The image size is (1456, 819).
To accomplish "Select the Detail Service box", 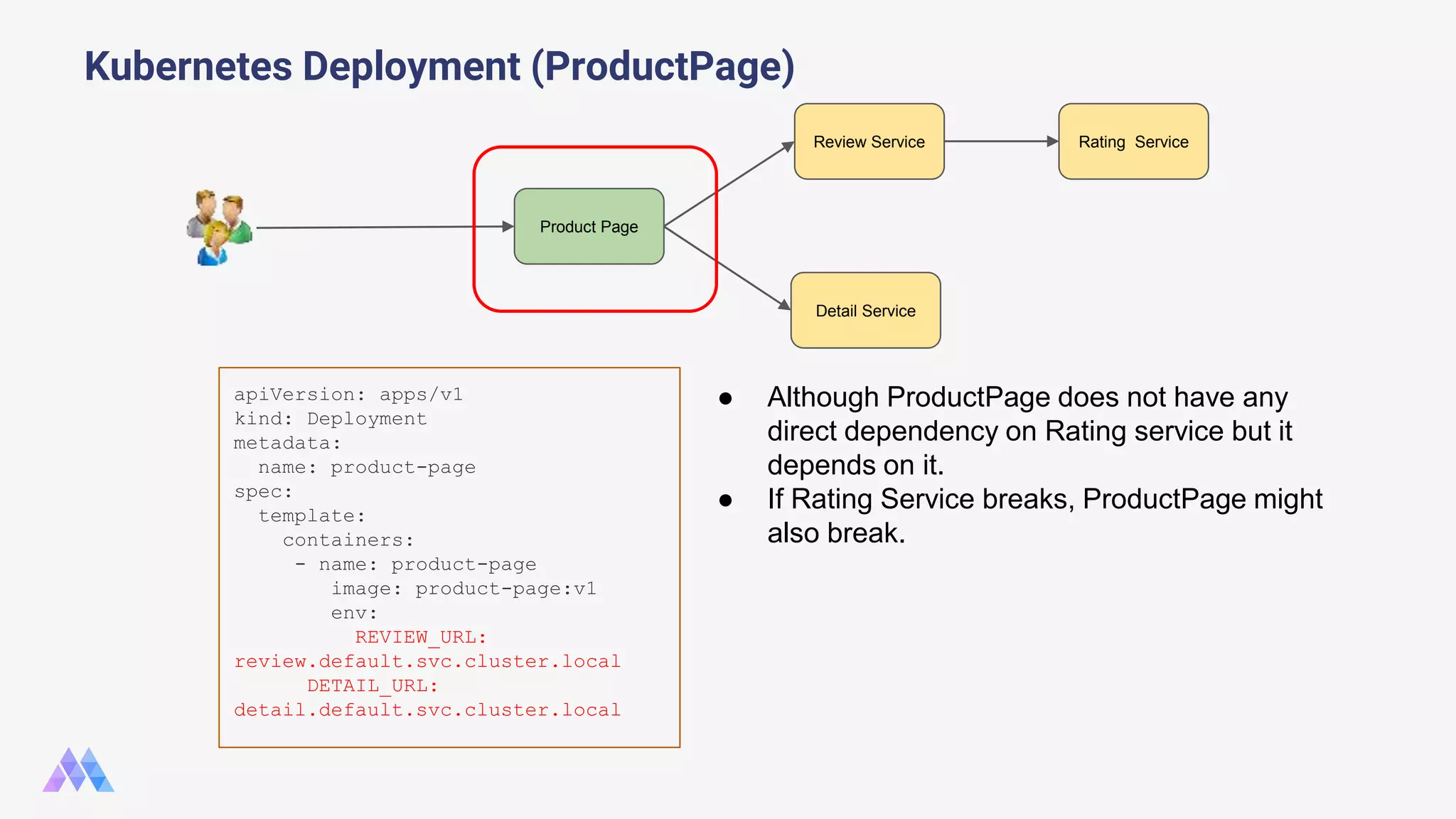I will [x=865, y=311].
